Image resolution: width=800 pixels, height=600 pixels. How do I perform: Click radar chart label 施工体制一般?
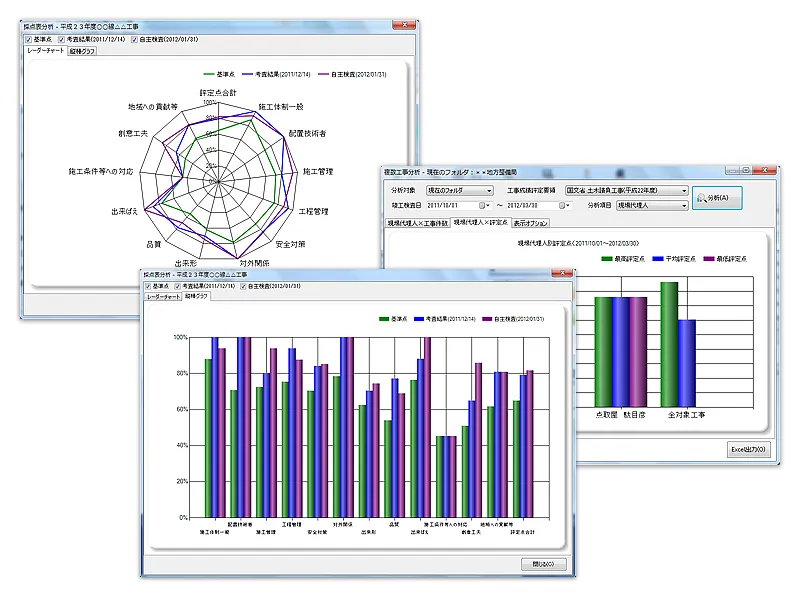pos(281,107)
